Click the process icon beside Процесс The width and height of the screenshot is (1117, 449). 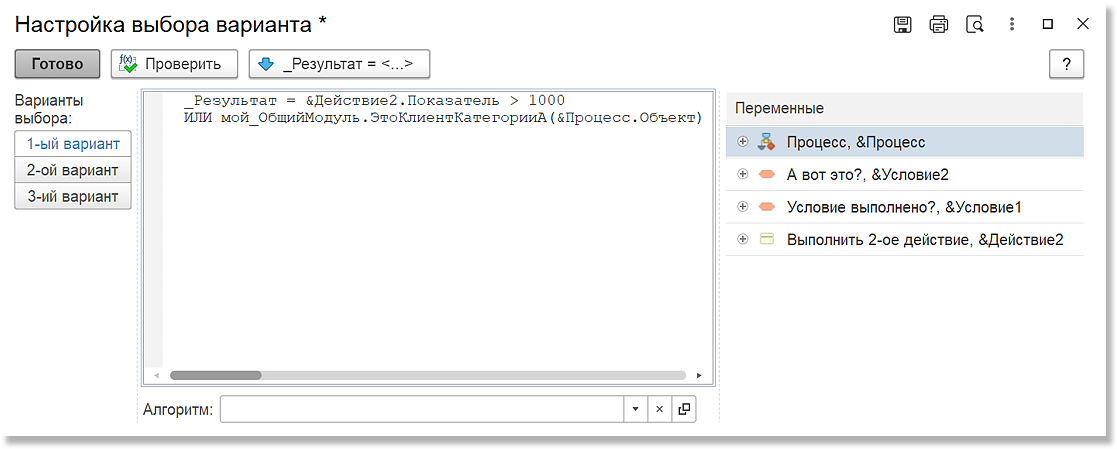click(767, 142)
